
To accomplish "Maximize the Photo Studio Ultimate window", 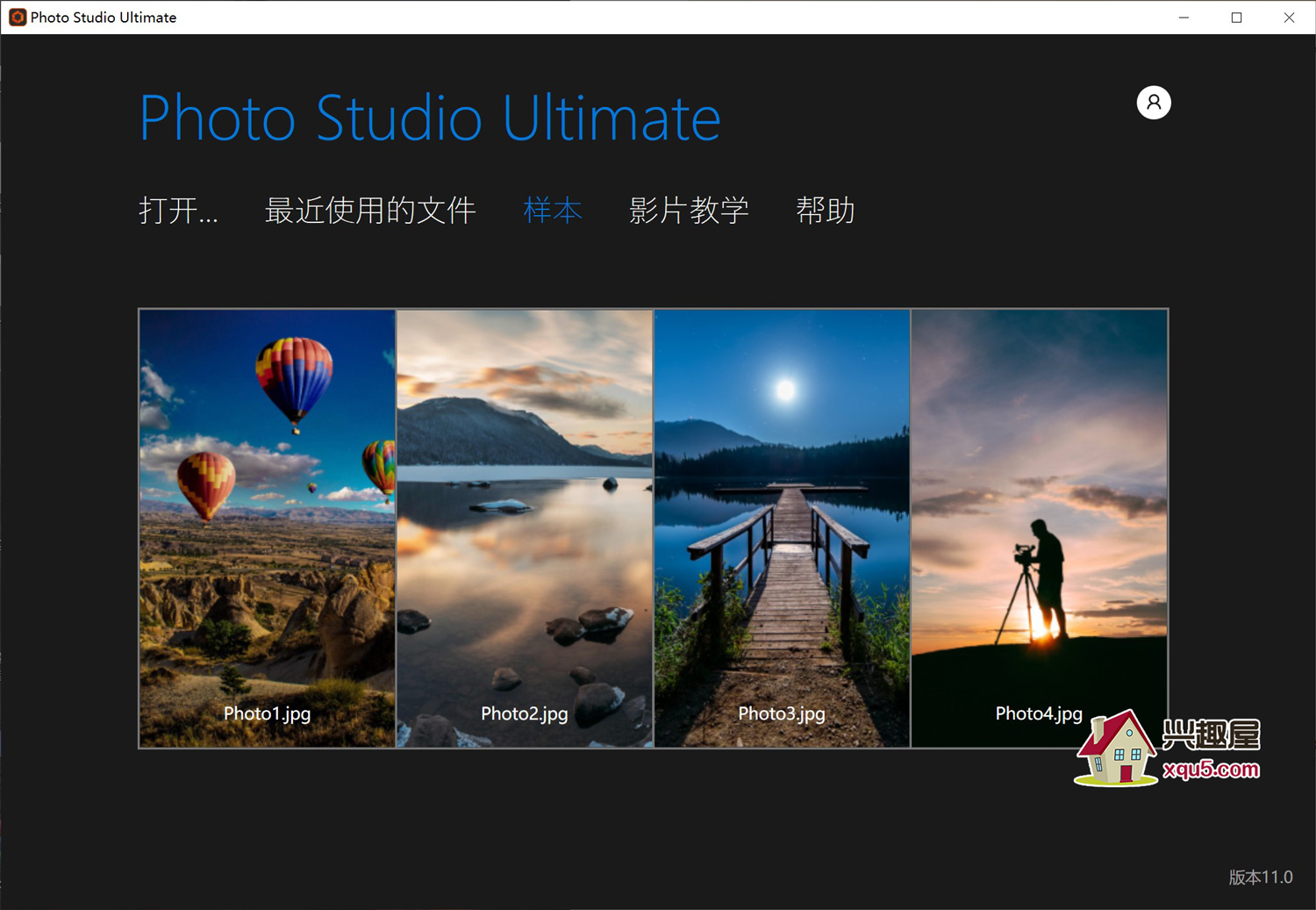I will pyautogui.click(x=1236, y=18).
